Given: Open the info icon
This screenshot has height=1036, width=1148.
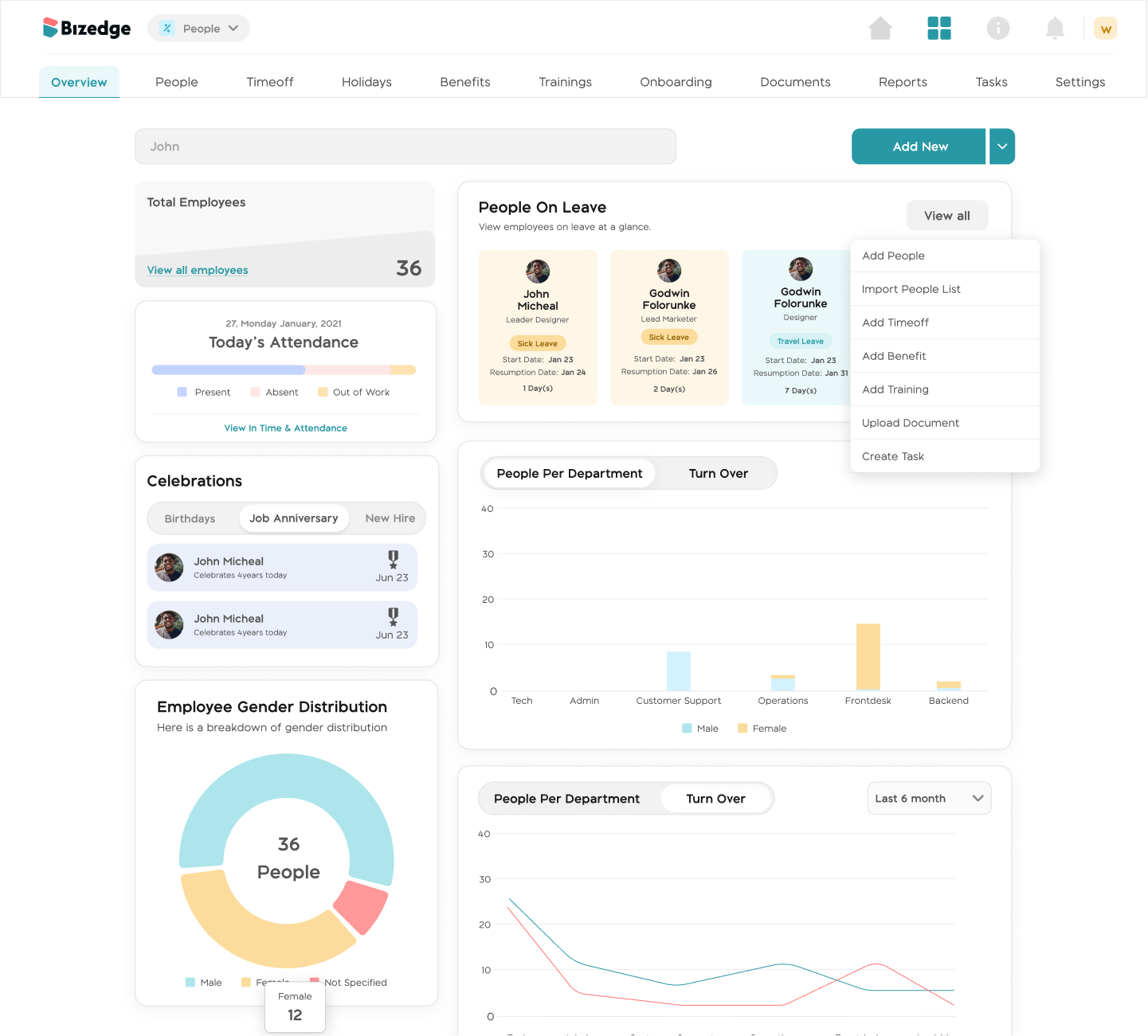Looking at the screenshot, I should click(998, 28).
